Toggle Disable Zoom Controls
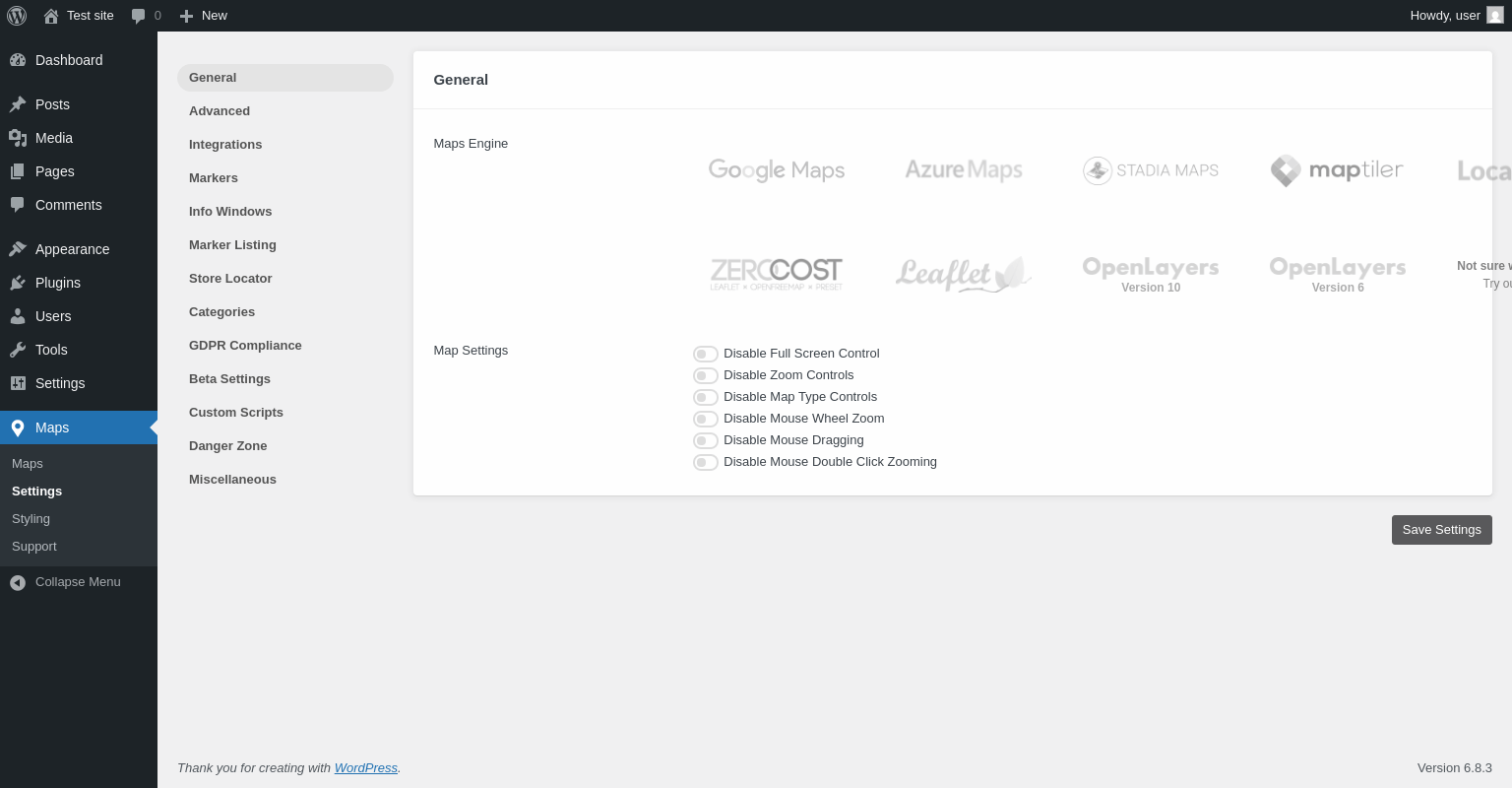Image resolution: width=1512 pixels, height=788 pixels. pyautogui.click(x=706, y=375)
